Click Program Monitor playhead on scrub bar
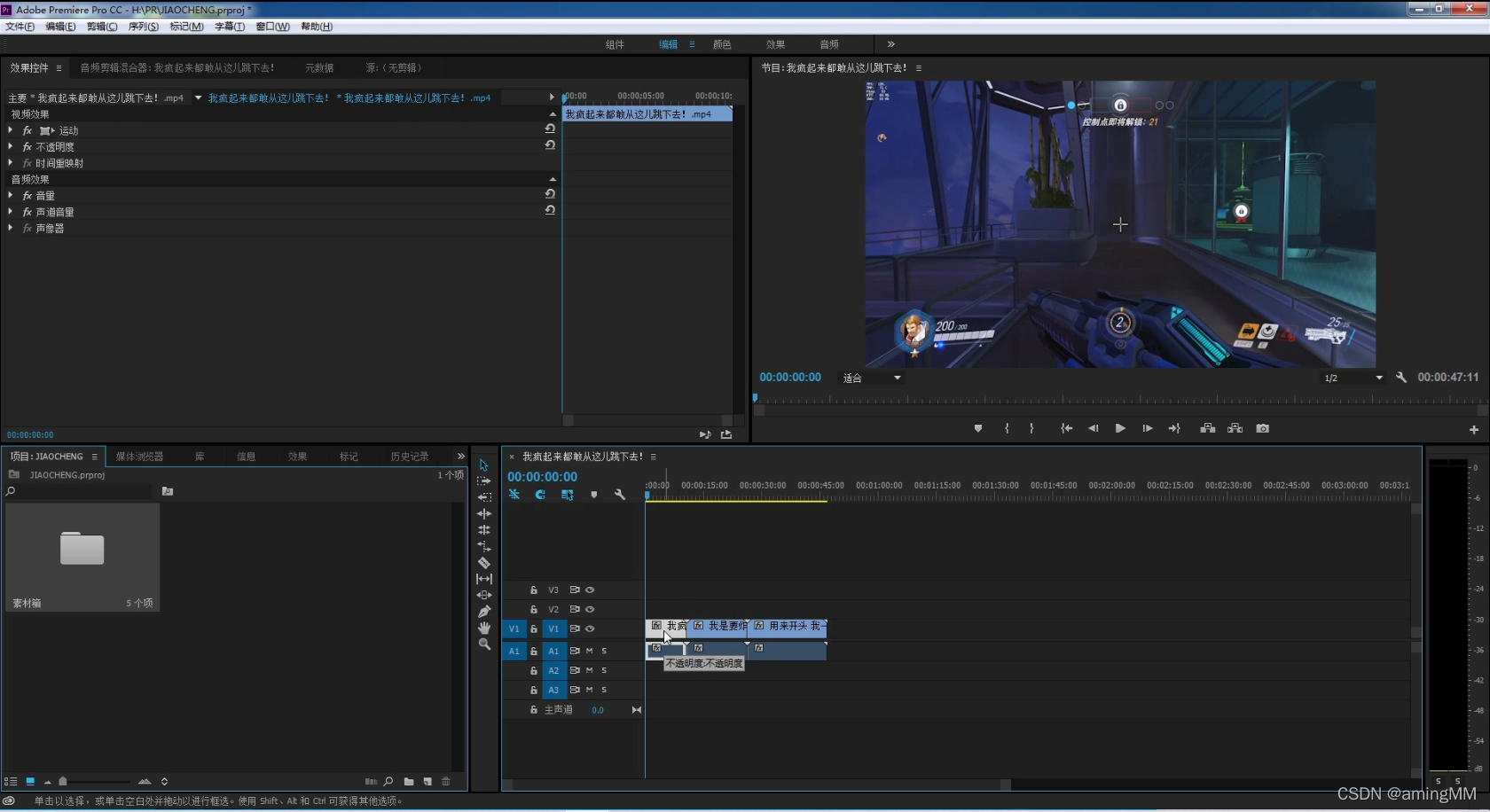Image resolution: width=1490 pixels, height=812 pixels. (x=756, y=398)
